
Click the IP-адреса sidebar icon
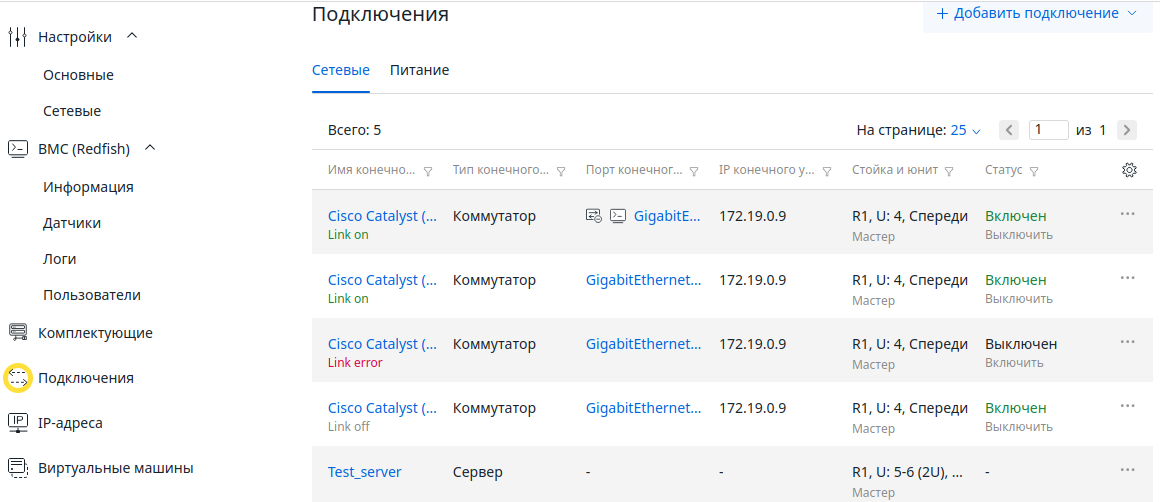coord(18,423)
